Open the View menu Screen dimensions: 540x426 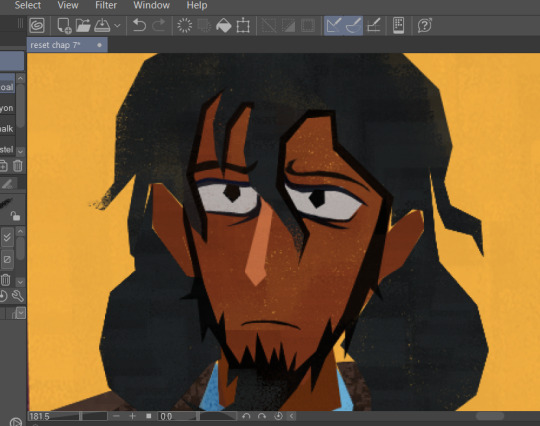pos(68,5)
